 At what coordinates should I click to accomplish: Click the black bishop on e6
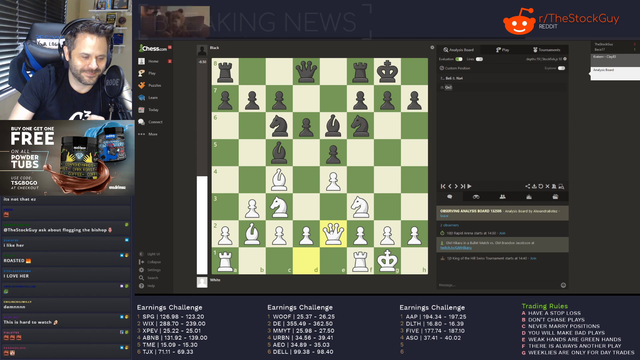coord(333,126)
